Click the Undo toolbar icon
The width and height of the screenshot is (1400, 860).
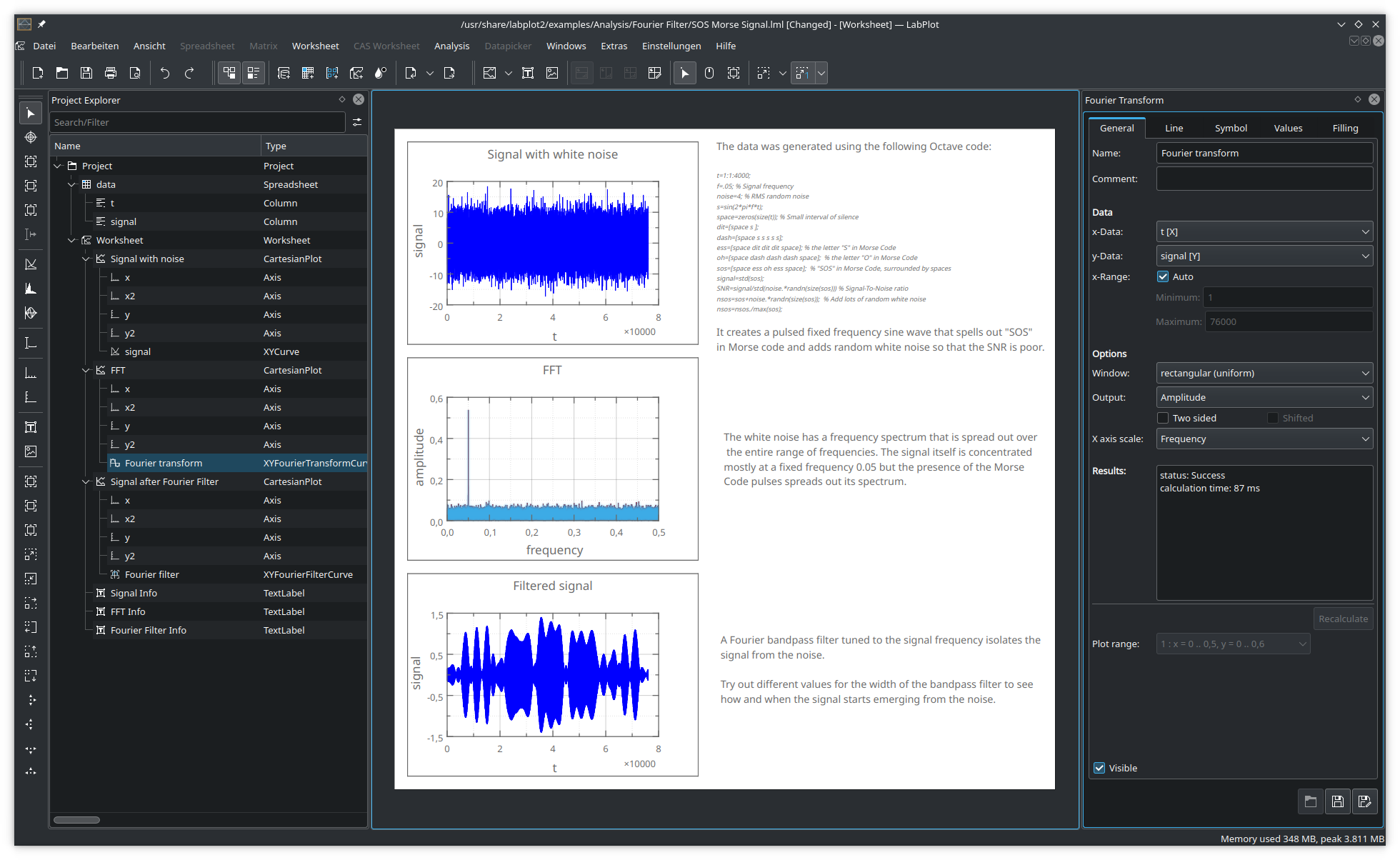point(165,73)
